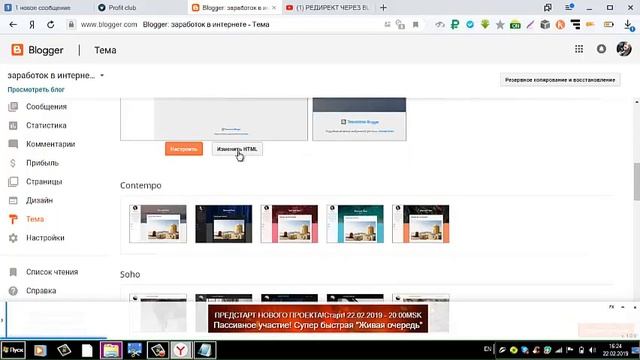Select the orange black Contempo theme thumbnail

(x=421, y=224)
